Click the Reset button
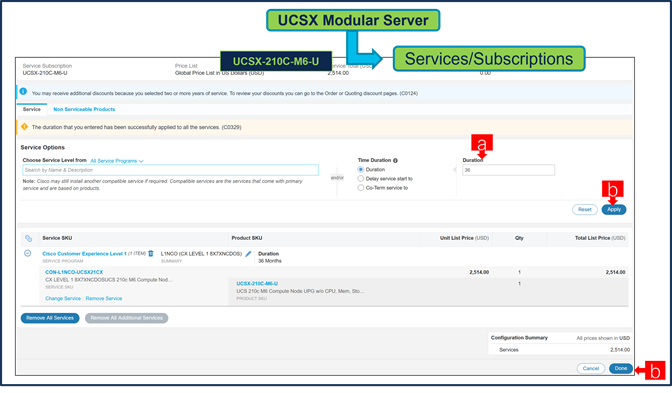This screenshot has width=672, height=393. coord(585,210)
